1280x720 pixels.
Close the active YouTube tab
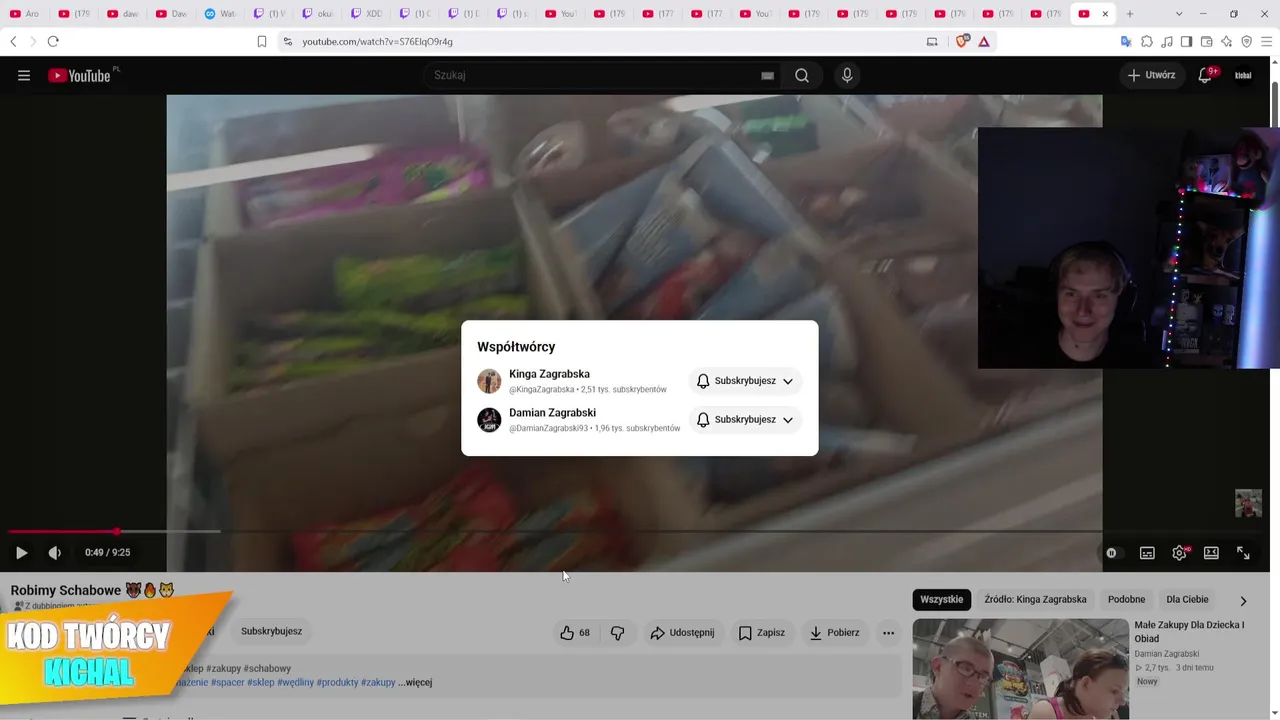(x=1105, y=14)
